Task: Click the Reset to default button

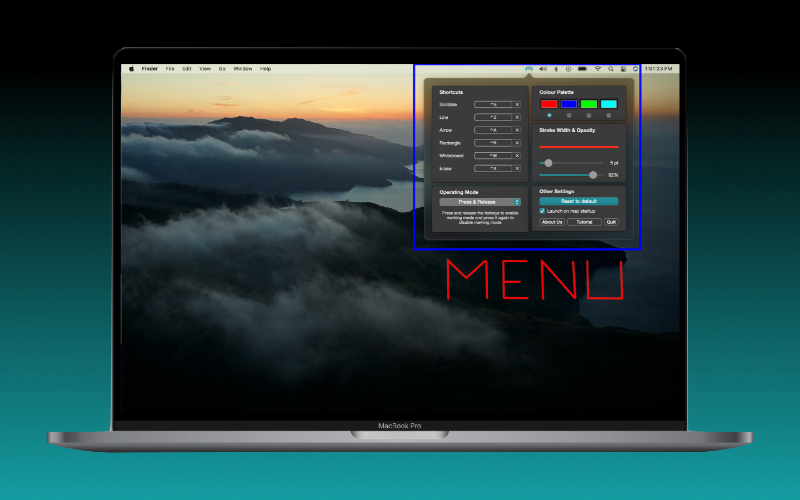Action: [x=579, y=201]
